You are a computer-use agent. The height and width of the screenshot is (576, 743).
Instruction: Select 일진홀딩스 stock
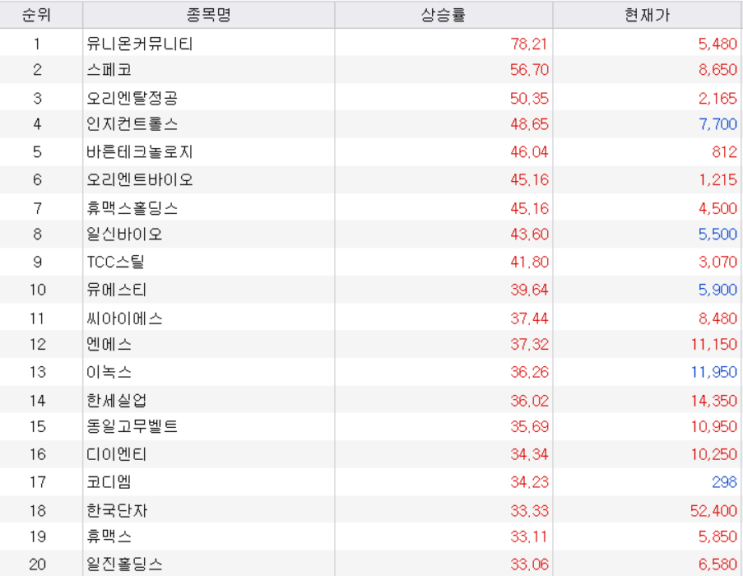pyautogui.click(x=124, y=564)
